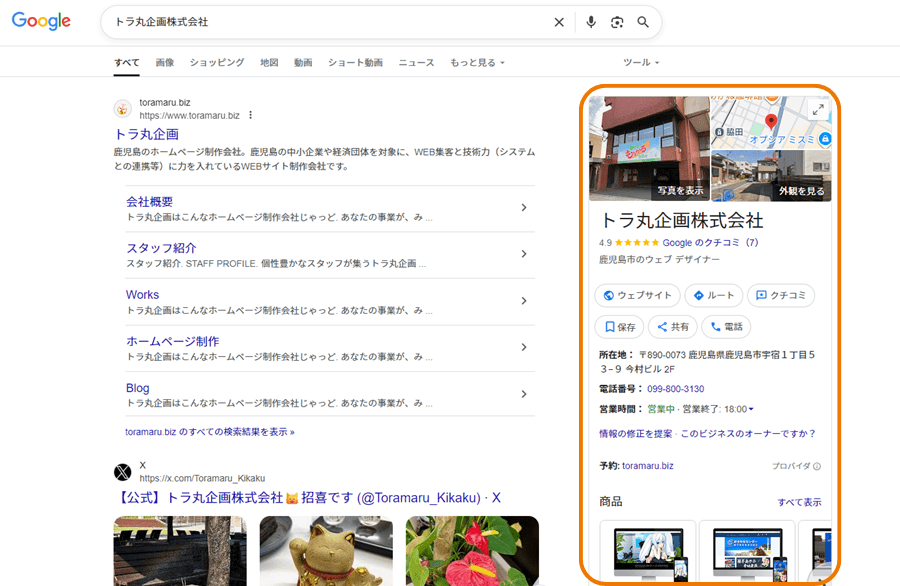
Task: Open Google Lens image search icon
Action: 617,22
